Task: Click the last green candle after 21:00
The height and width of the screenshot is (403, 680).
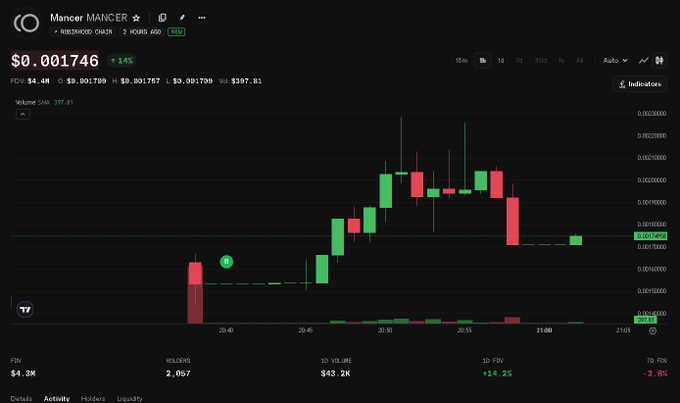Action: click(x=576, y=240)
